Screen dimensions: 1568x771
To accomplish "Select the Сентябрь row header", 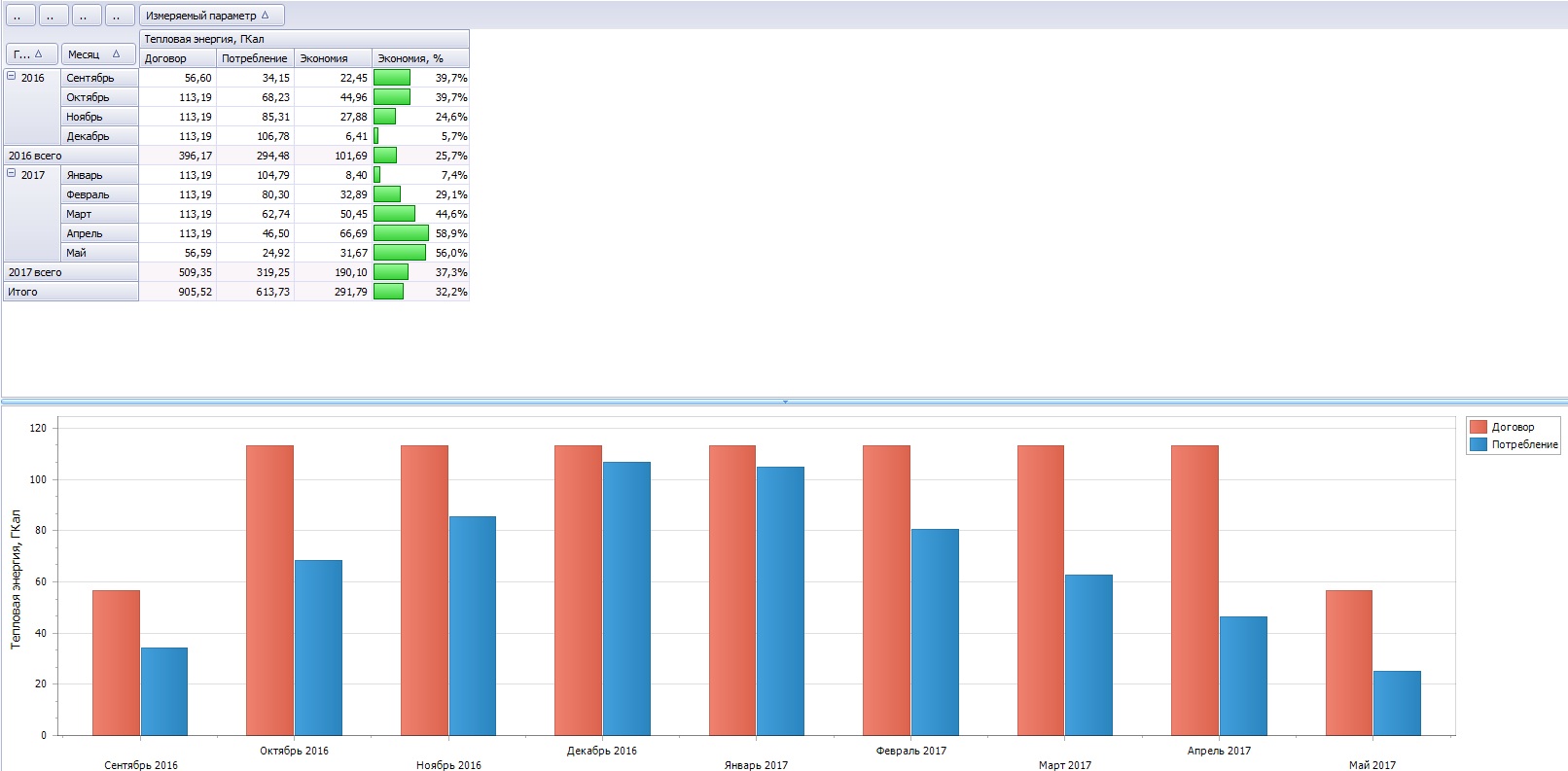I will pos(99,78).
